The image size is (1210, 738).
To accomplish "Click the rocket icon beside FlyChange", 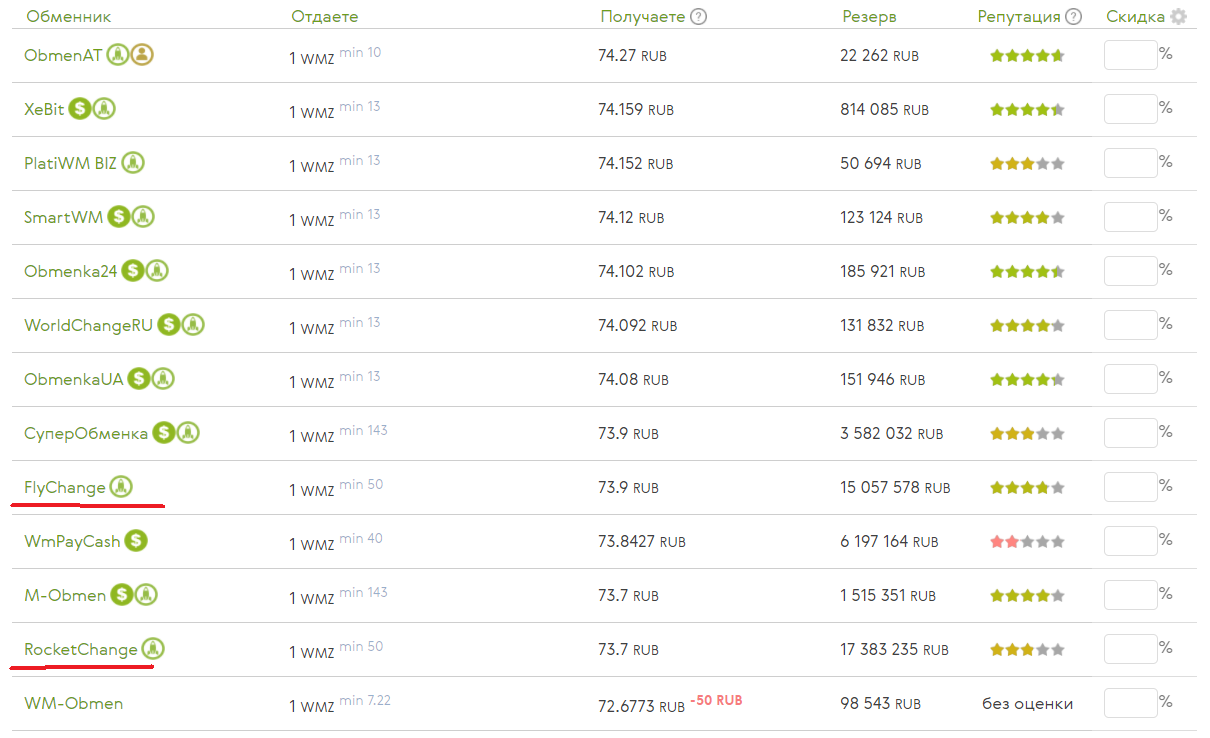I will tap(121, 487).
